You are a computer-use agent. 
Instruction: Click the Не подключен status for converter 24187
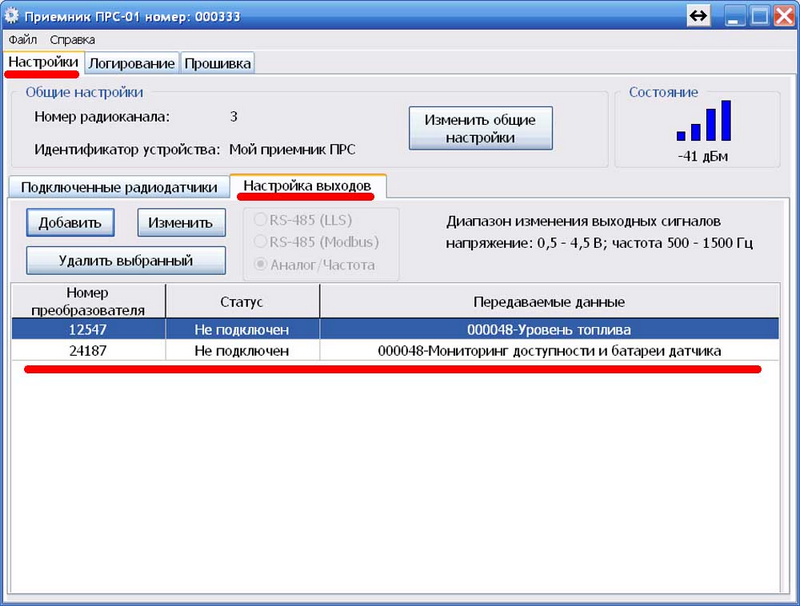point(242,350)
